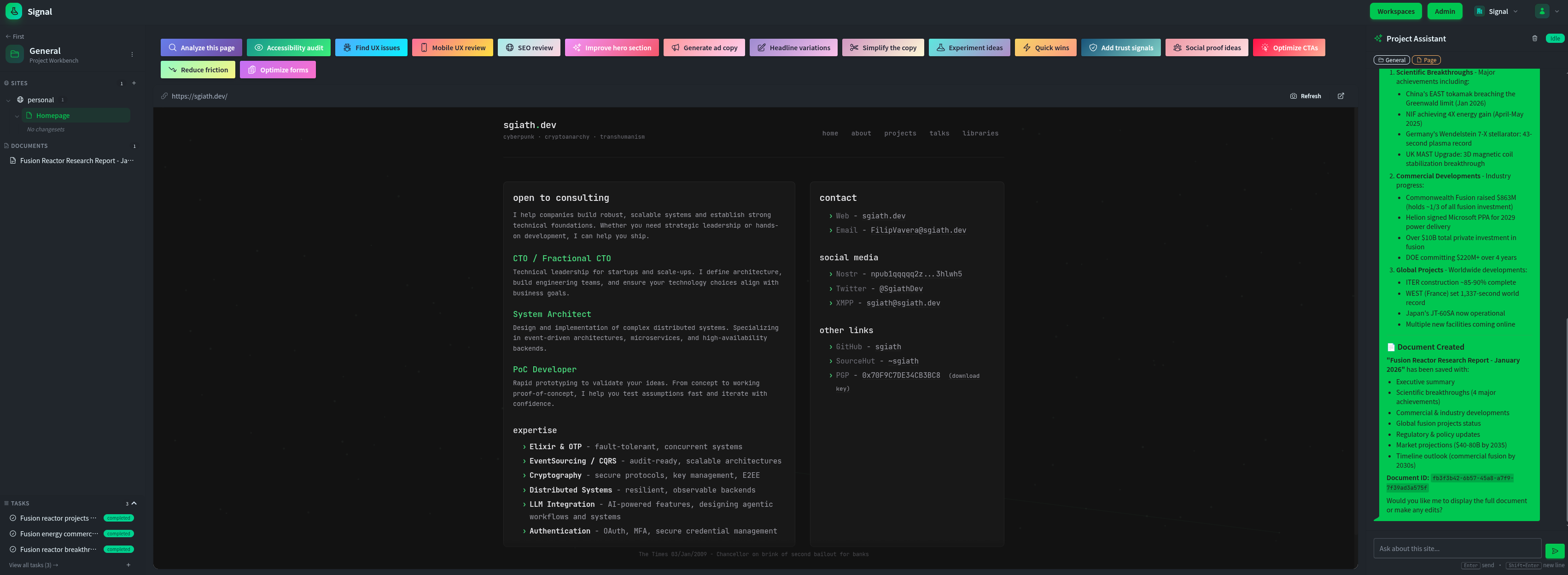Click the globe icon next to personal site
Screen dimensions: 1568x575
tap(20, 99)
